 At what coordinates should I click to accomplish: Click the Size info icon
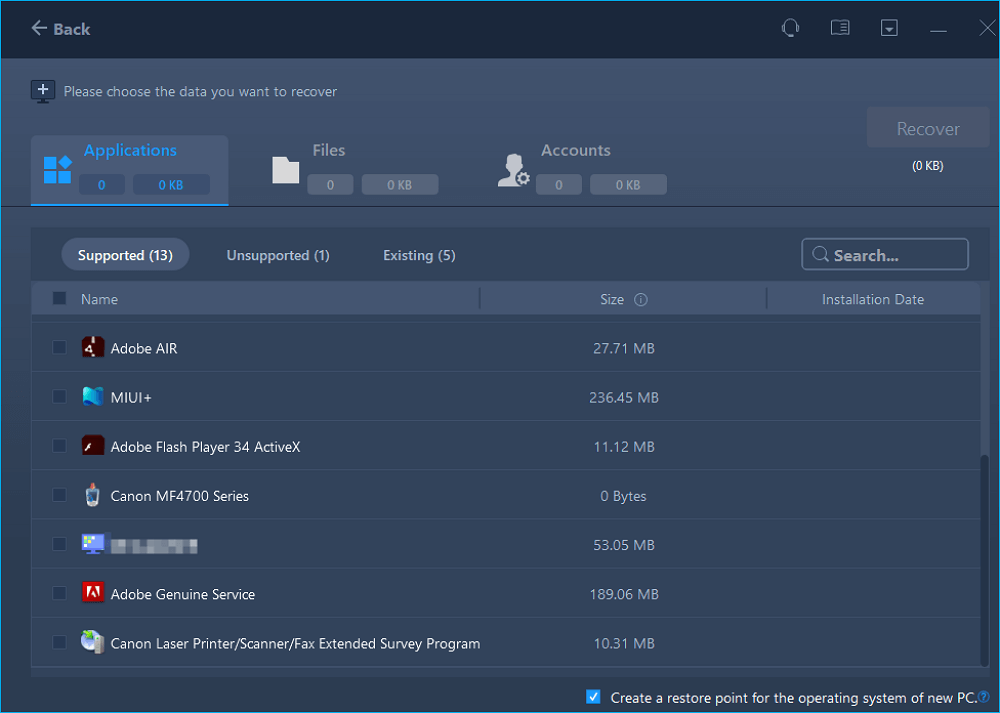[x=641, y=300]
